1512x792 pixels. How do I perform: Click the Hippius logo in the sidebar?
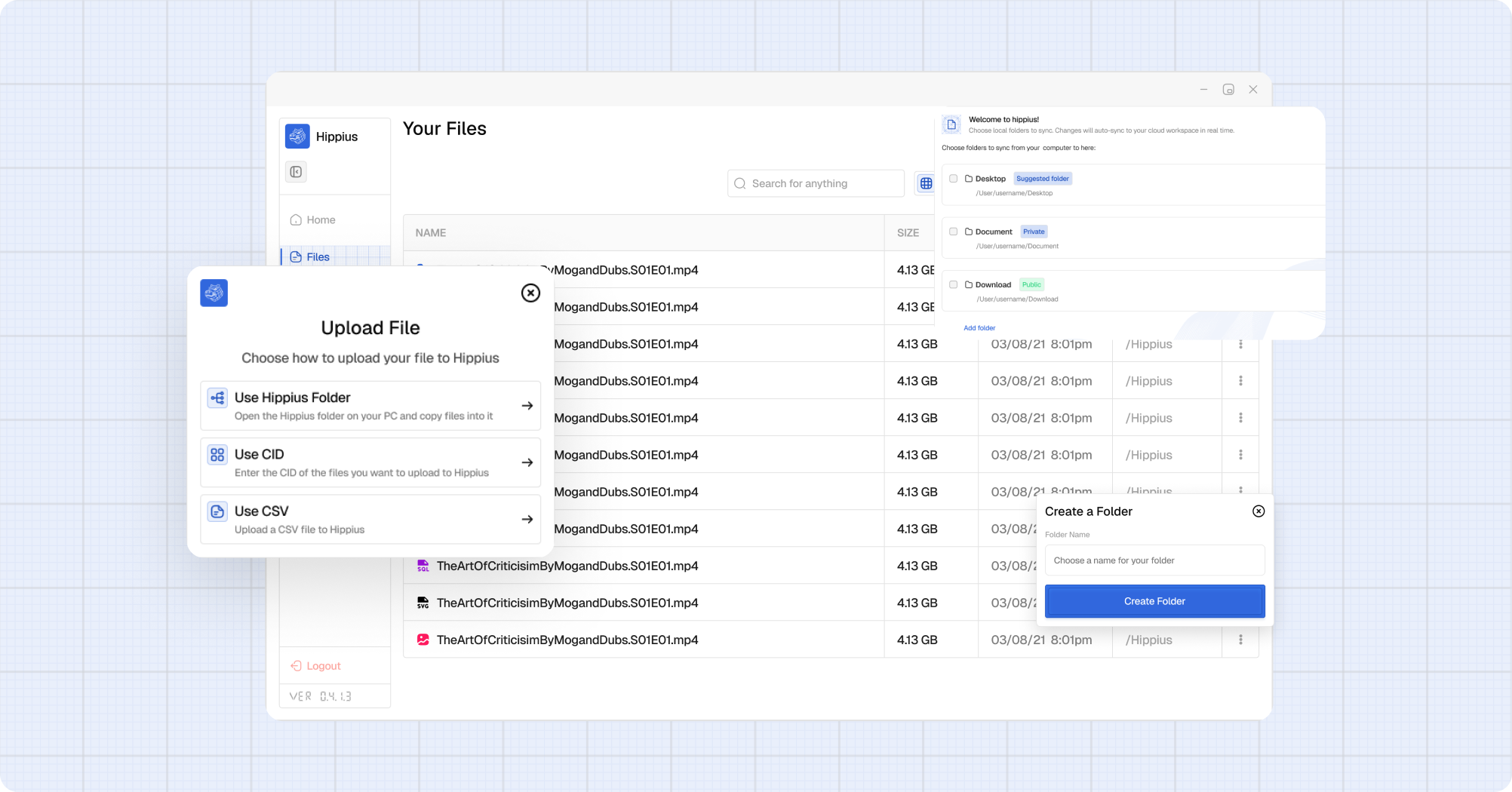click(297, 137)
